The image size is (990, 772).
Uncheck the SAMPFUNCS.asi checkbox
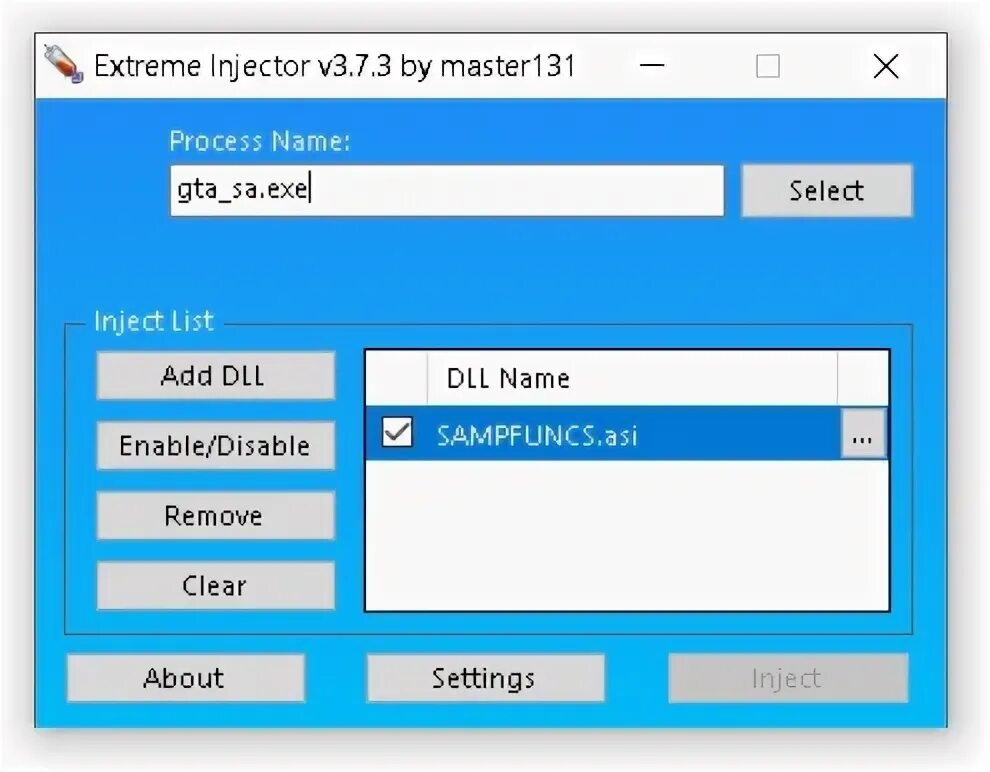(x=397, y=432)
